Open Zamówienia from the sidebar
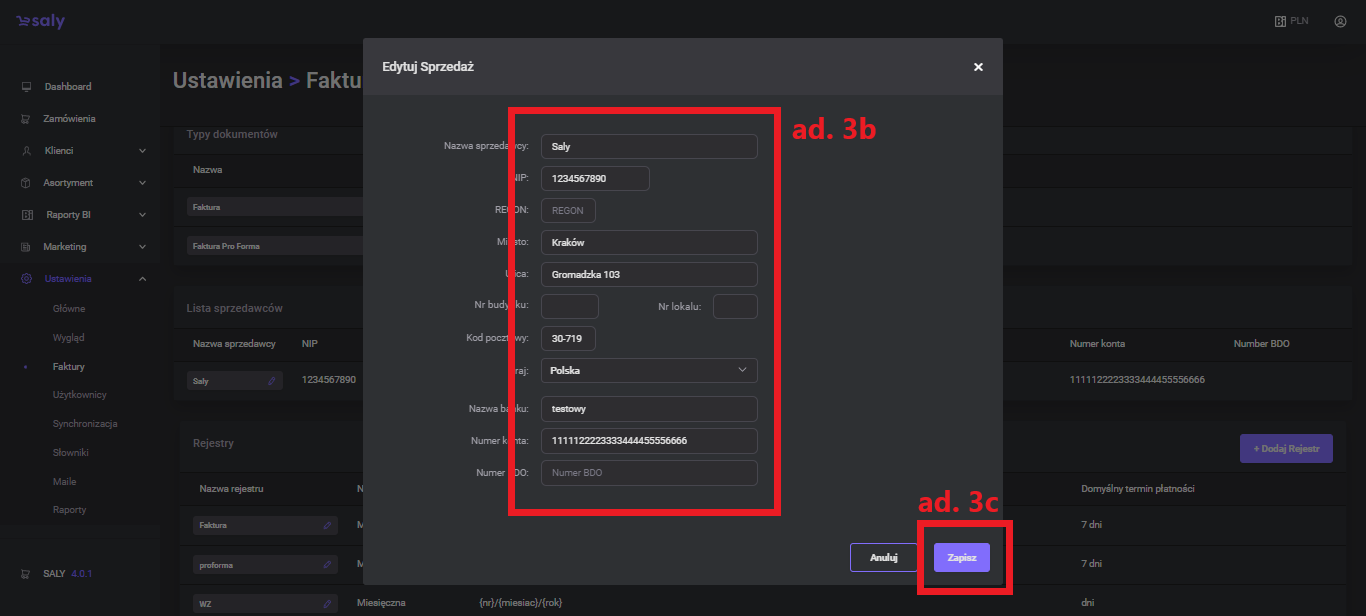Viewport: 1366px width, 616px height. 69,119
